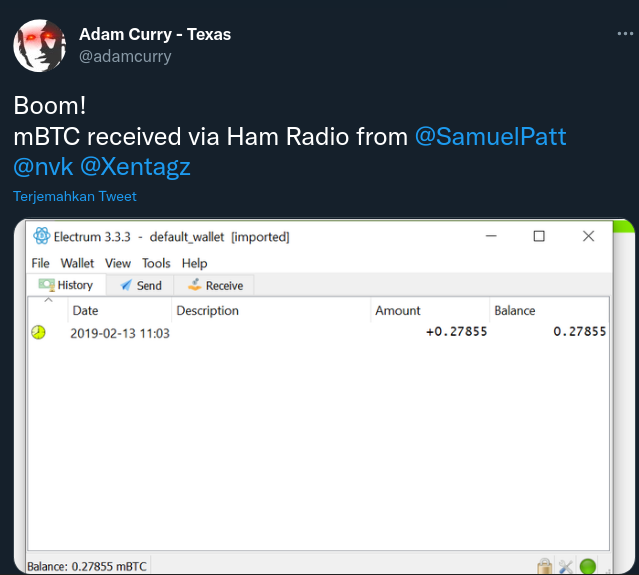The width and height of the screenshot is (639, 575).
Task: Sort history by the Date column
Action: [119, 311]
